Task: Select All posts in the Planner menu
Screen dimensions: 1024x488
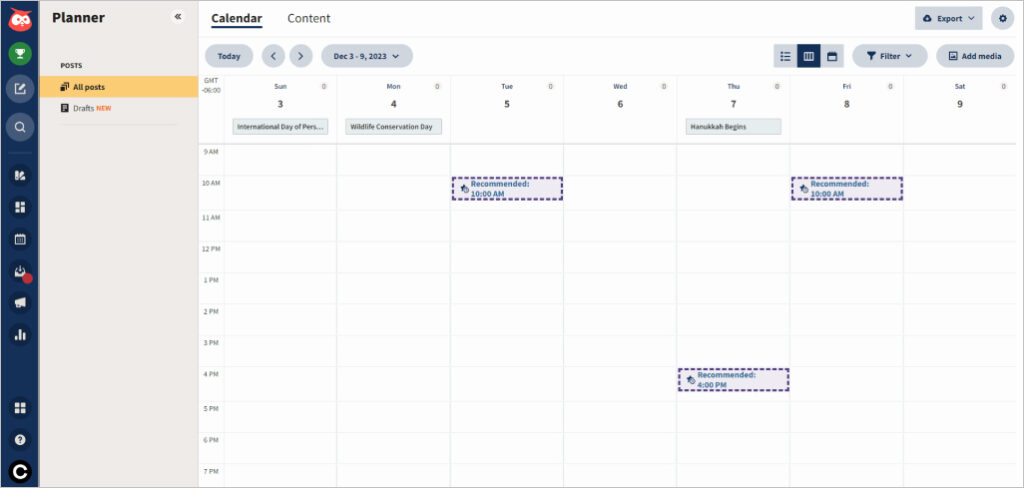Action: (x=118, y=87)
